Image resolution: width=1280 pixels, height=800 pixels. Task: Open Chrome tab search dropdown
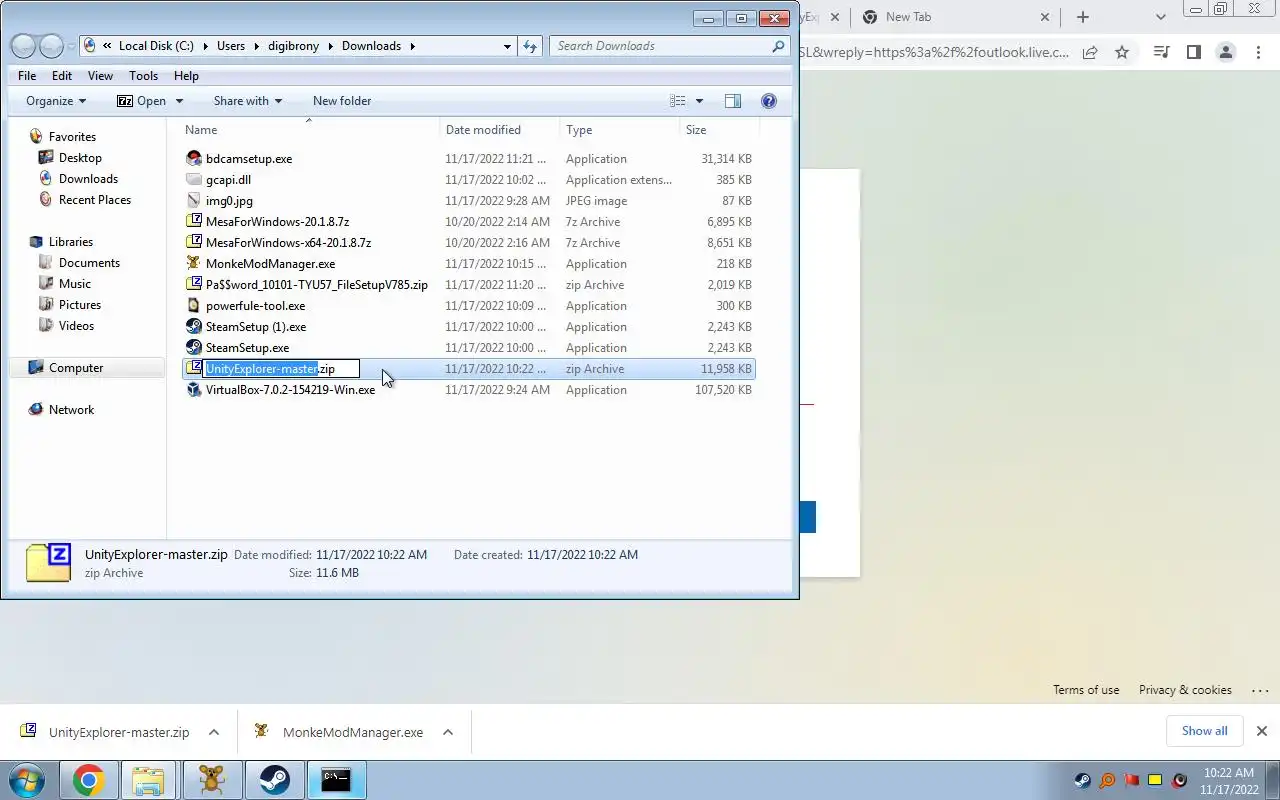1160,17
